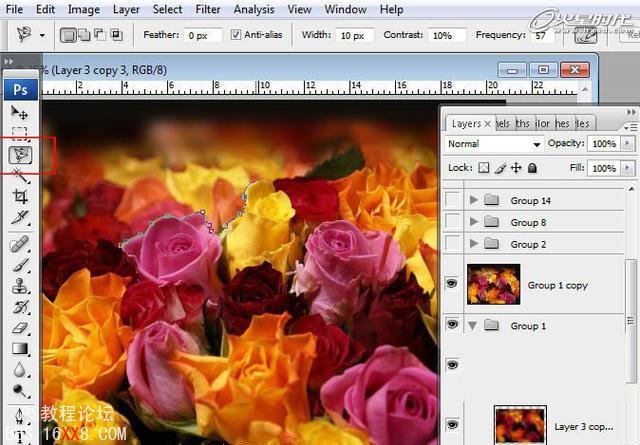Show the Group 14 layer group

point(452,200)
